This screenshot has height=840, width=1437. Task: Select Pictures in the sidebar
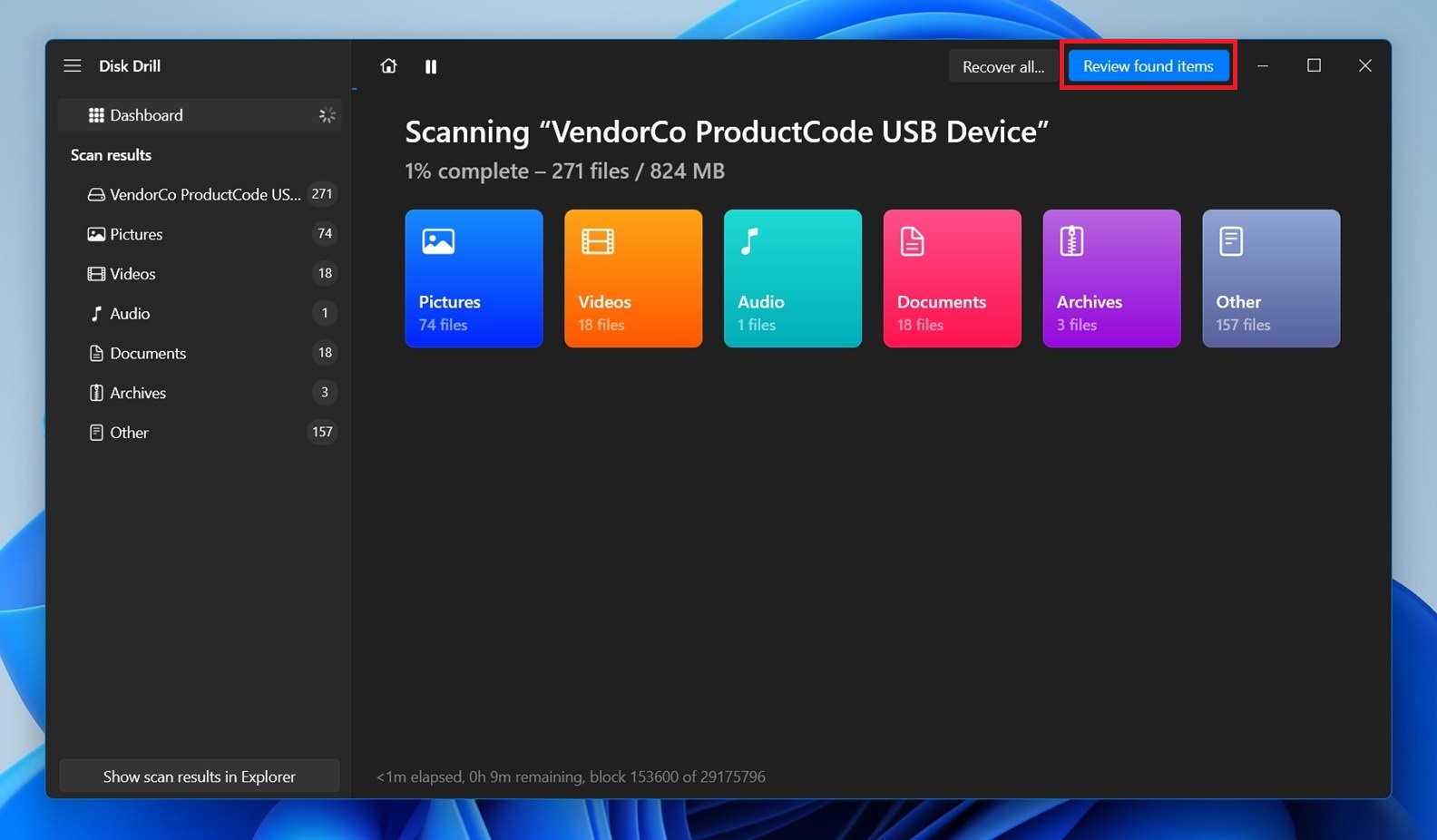pos(200,234)
